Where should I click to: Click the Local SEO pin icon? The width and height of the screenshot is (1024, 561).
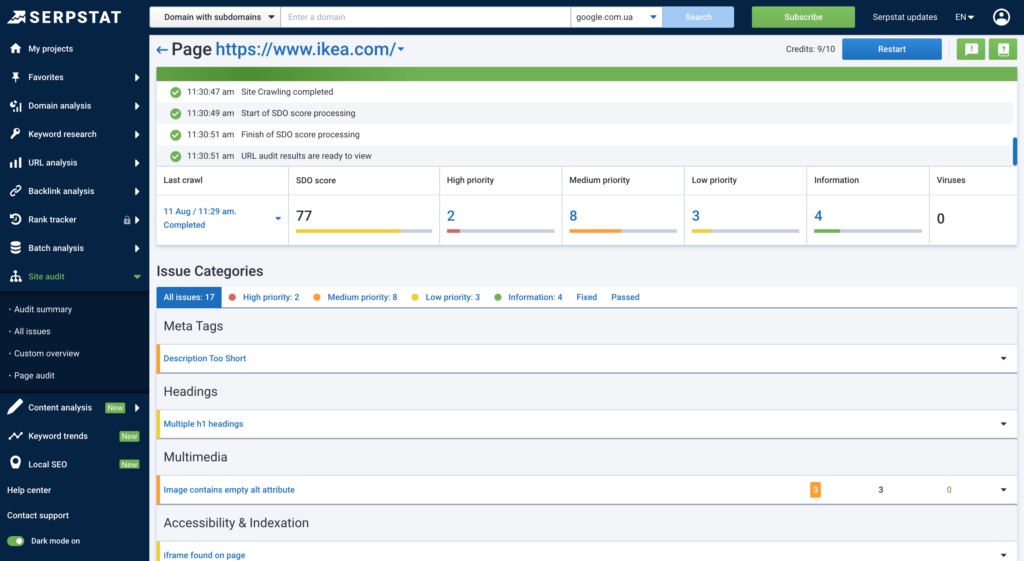(16, 463)
